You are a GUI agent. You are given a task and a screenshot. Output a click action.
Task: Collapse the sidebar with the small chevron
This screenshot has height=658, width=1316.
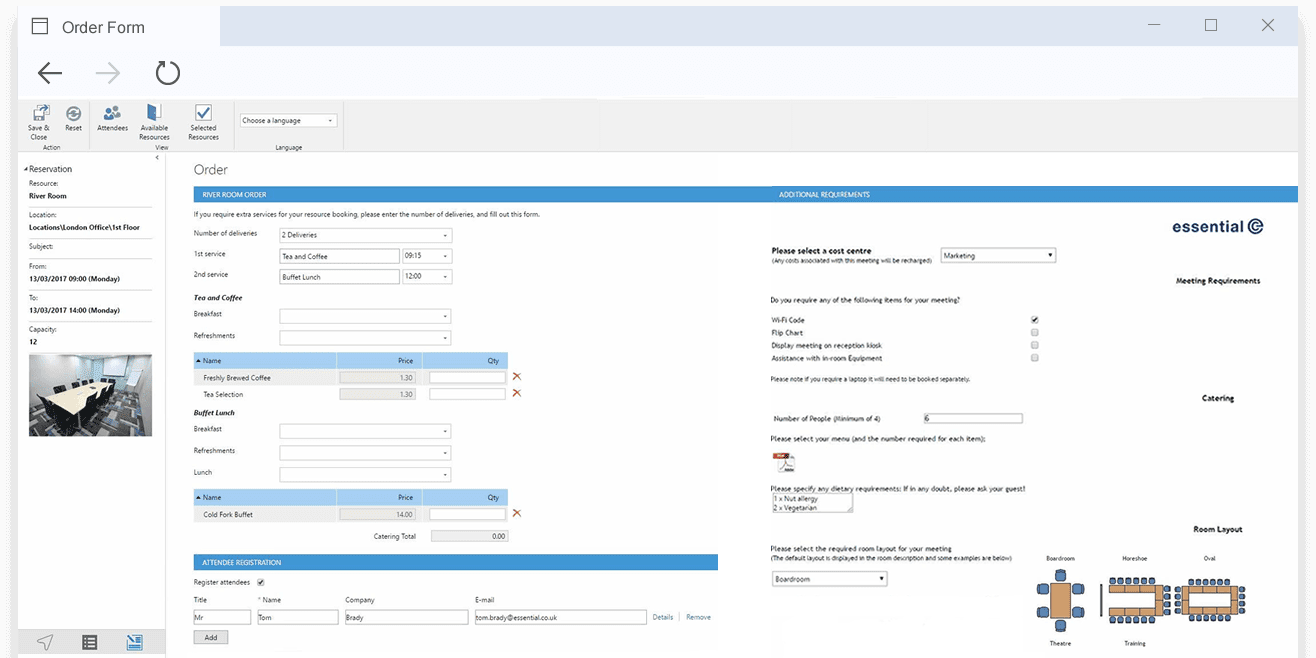(x=157, y=157)
